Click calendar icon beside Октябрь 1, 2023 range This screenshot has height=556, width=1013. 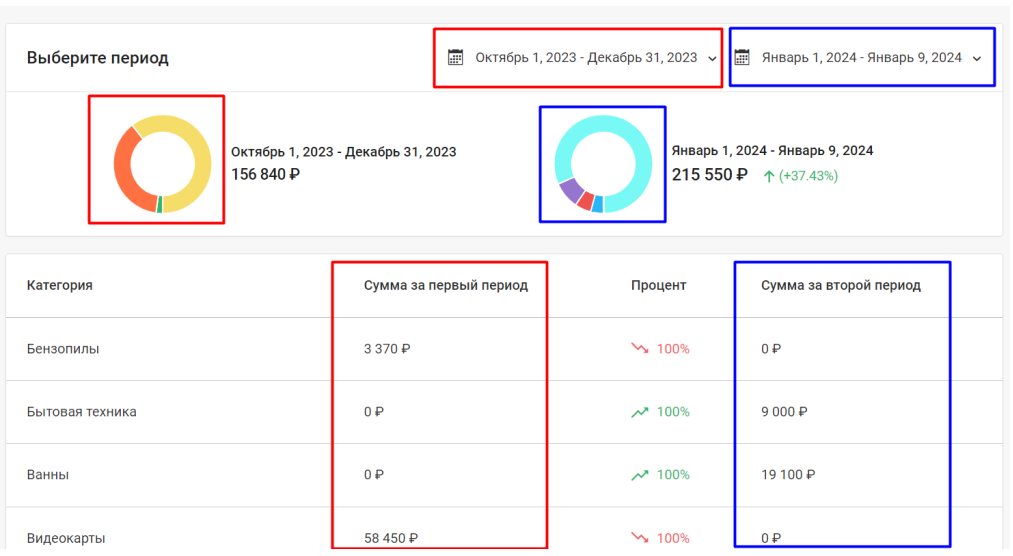455,57
